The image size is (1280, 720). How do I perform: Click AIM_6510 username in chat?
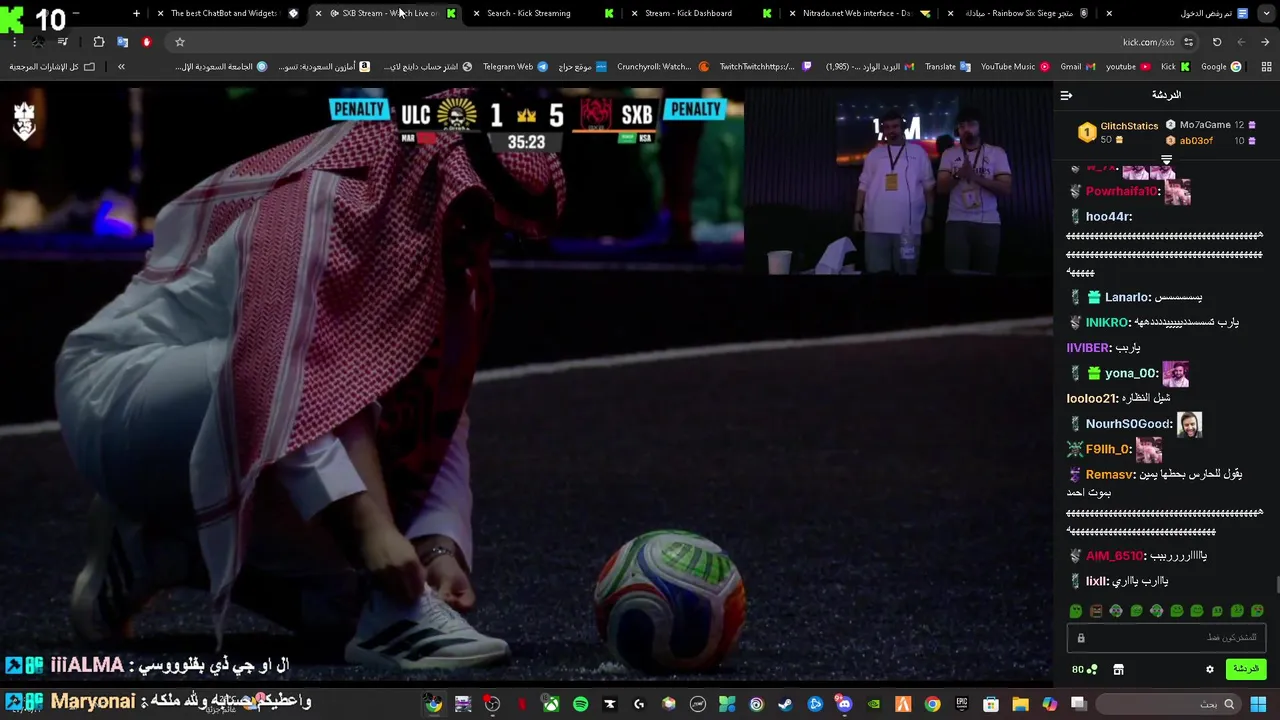click(1115, 556)
